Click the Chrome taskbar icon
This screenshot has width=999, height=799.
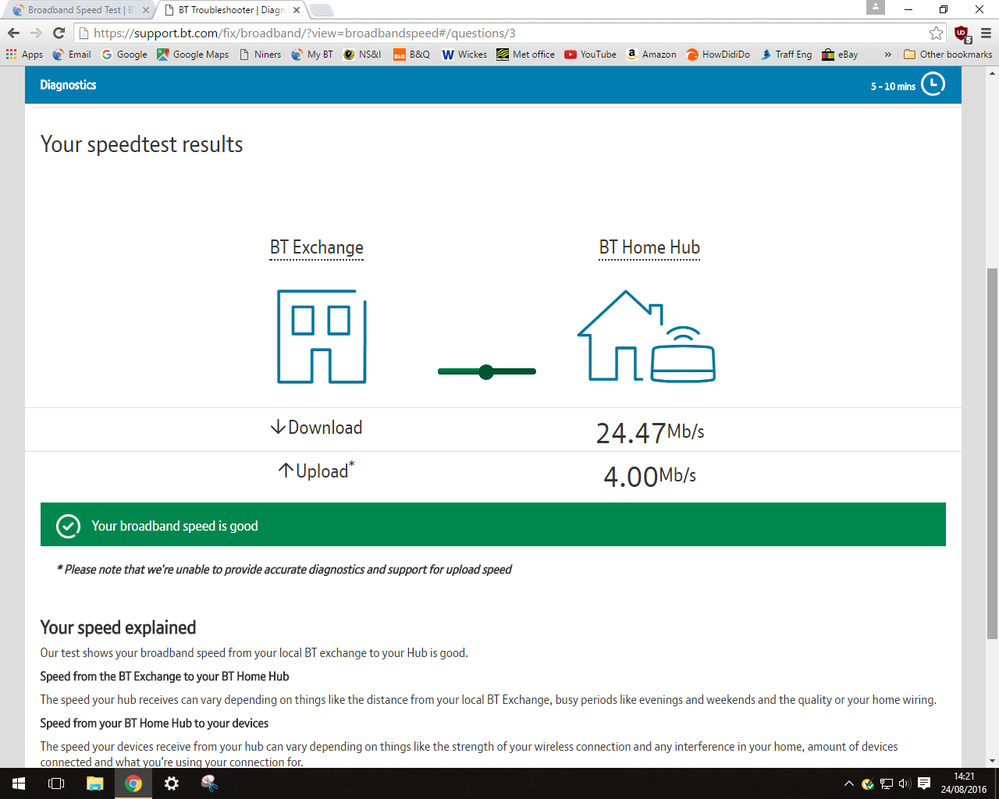coord(133,784)
